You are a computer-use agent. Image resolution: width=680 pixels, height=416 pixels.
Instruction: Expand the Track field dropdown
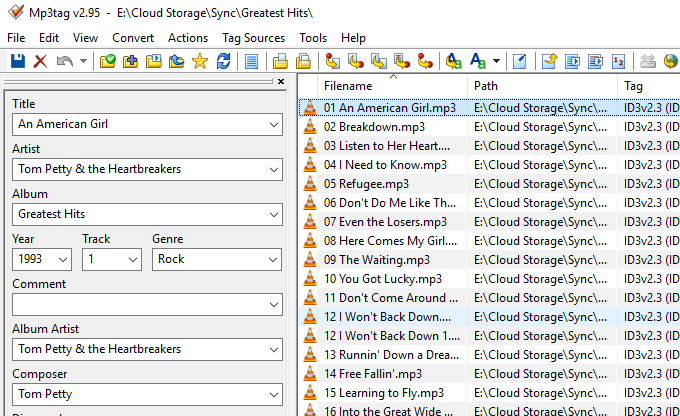coord(133,260)
